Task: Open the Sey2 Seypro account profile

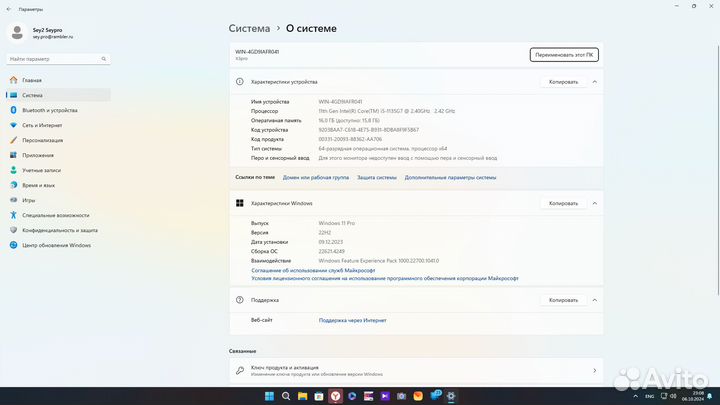Action: click(40, 33)
